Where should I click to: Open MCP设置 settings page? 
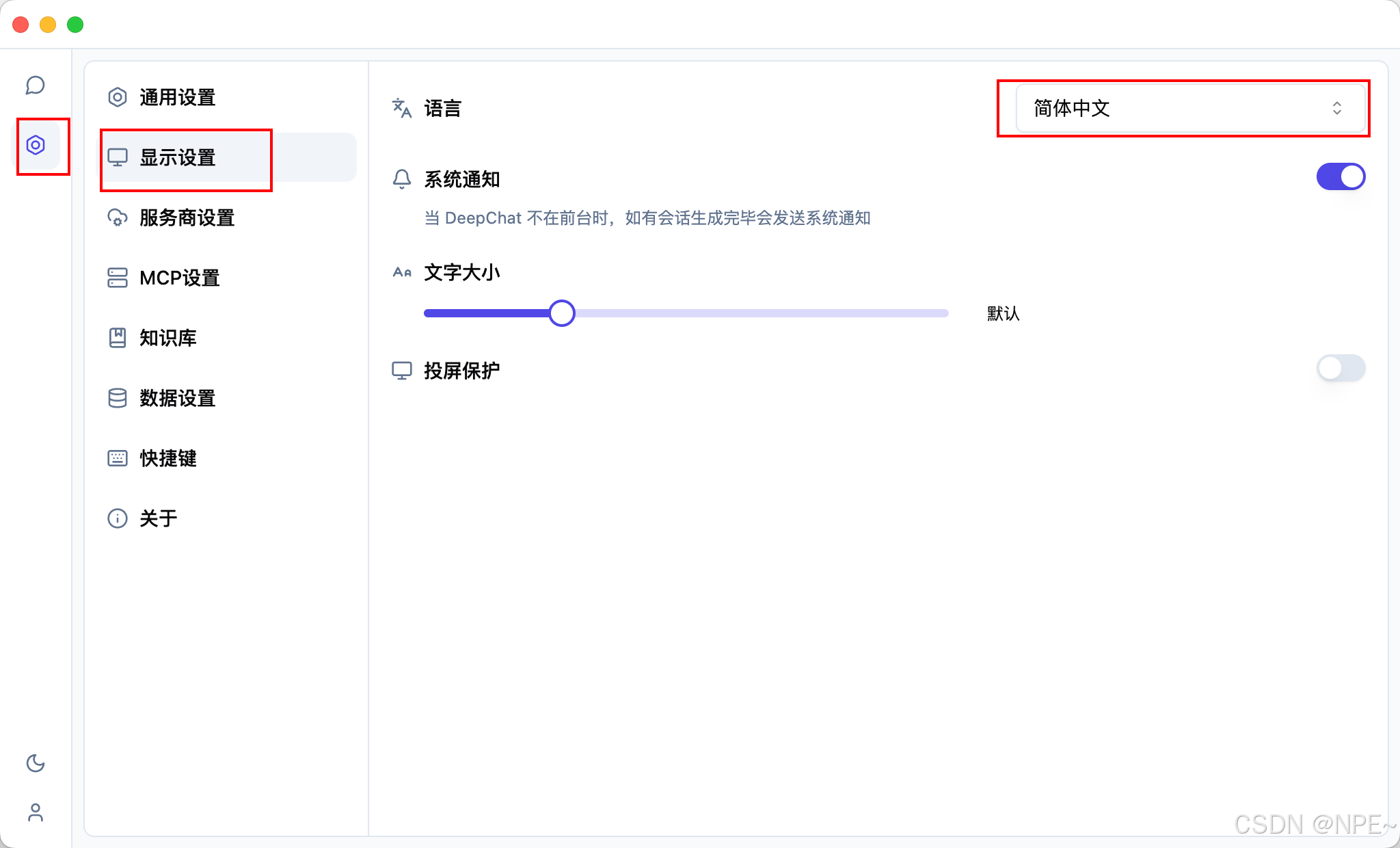click(x=179, y=278)
